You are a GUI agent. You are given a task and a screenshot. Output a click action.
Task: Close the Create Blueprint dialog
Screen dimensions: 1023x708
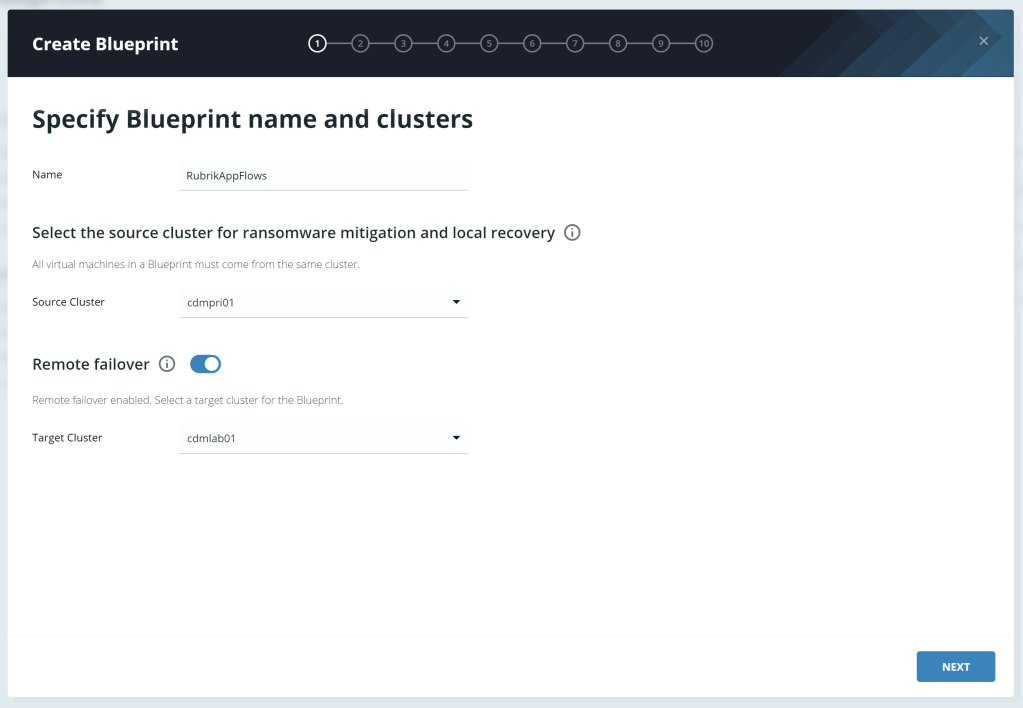(983, 41)
